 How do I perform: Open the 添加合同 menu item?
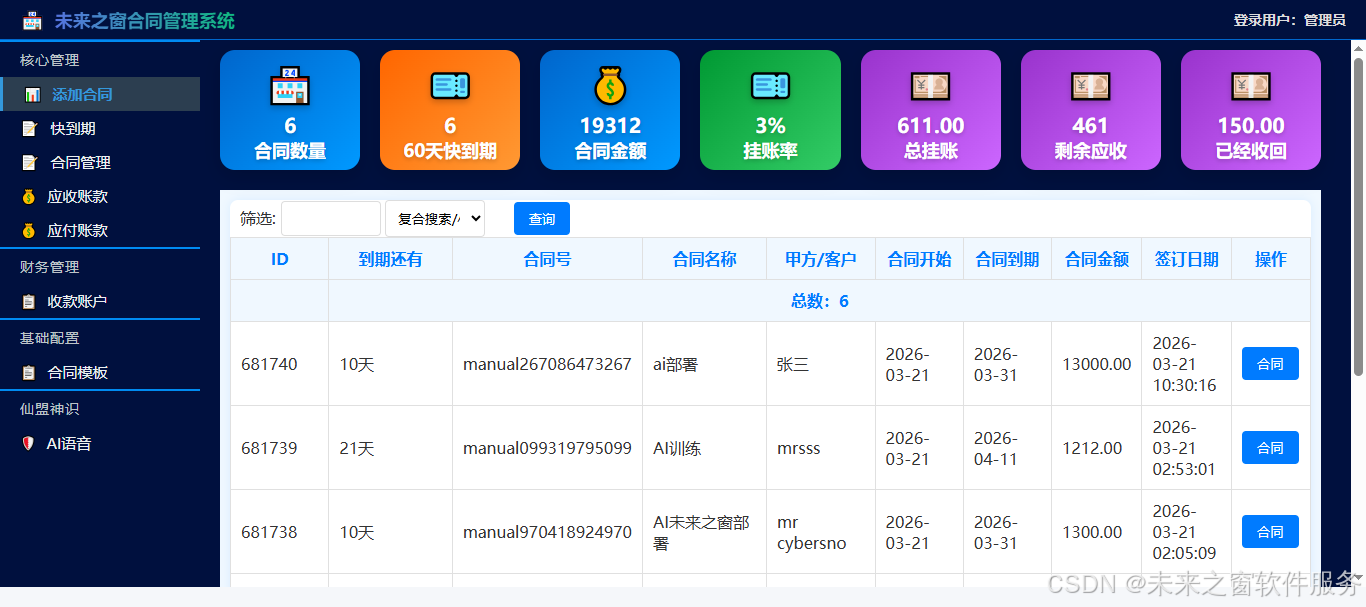[100, 94]
